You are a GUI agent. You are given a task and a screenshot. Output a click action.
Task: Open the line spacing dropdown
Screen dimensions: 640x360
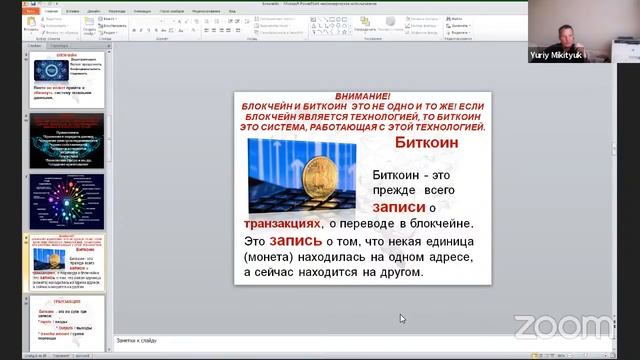pos(247,21)
